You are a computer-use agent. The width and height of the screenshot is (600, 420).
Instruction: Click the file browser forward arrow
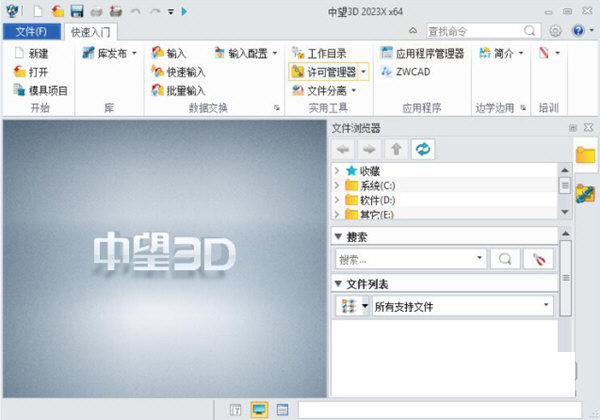click(x=369, y=149)
